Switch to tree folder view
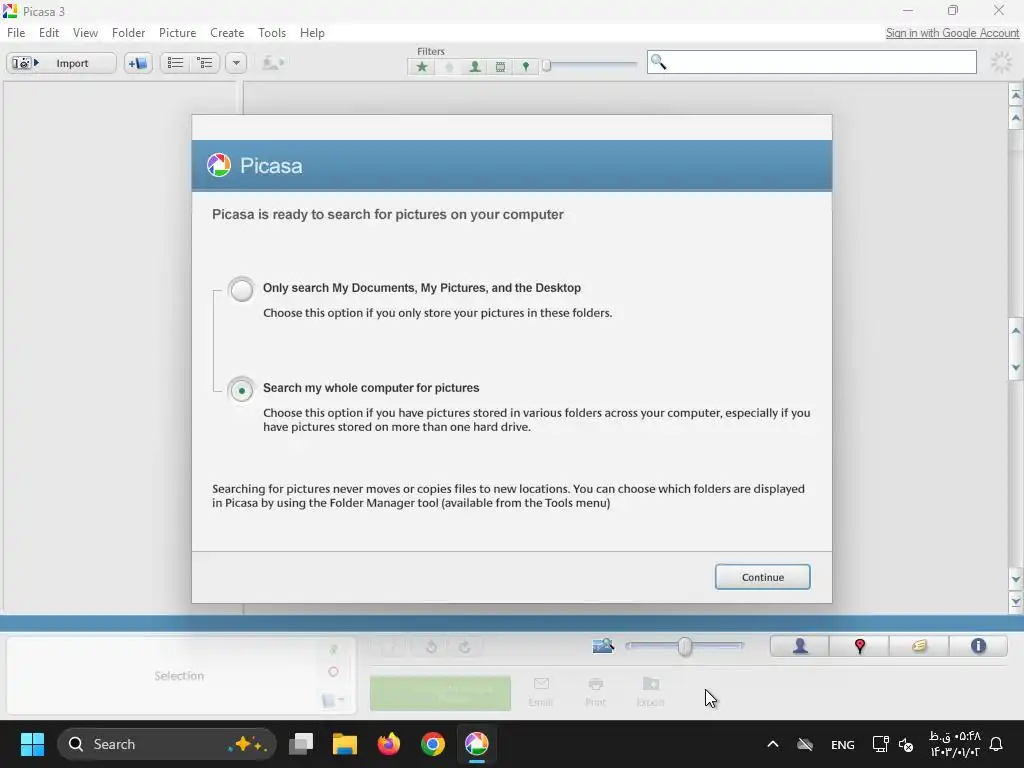Screen dimensions: 1024x768 (x=205, y=63)
